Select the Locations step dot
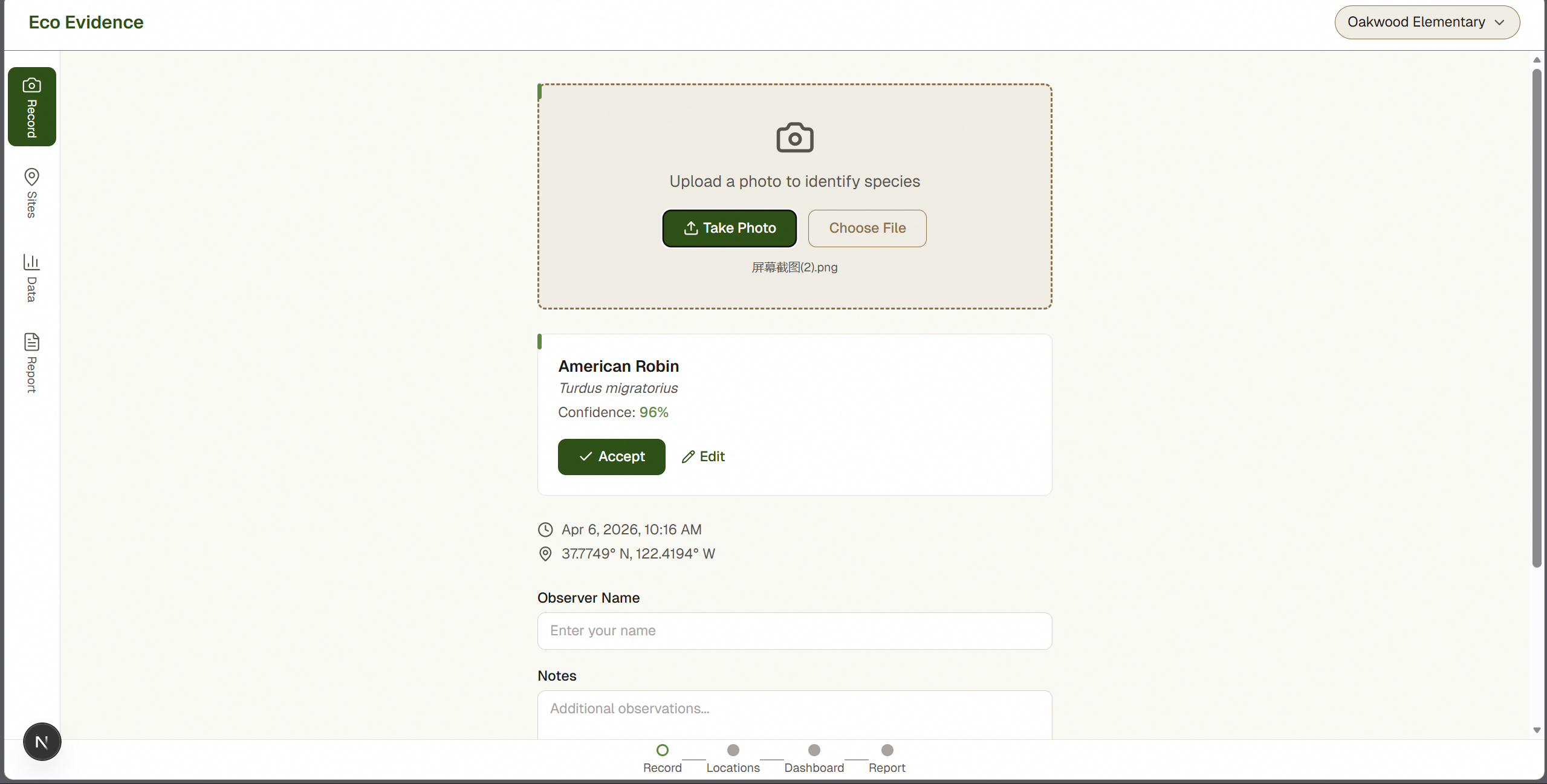Image resolution: width=1547 pixels, height=784 pixels. pyautogui.click(x=733, y=750)
